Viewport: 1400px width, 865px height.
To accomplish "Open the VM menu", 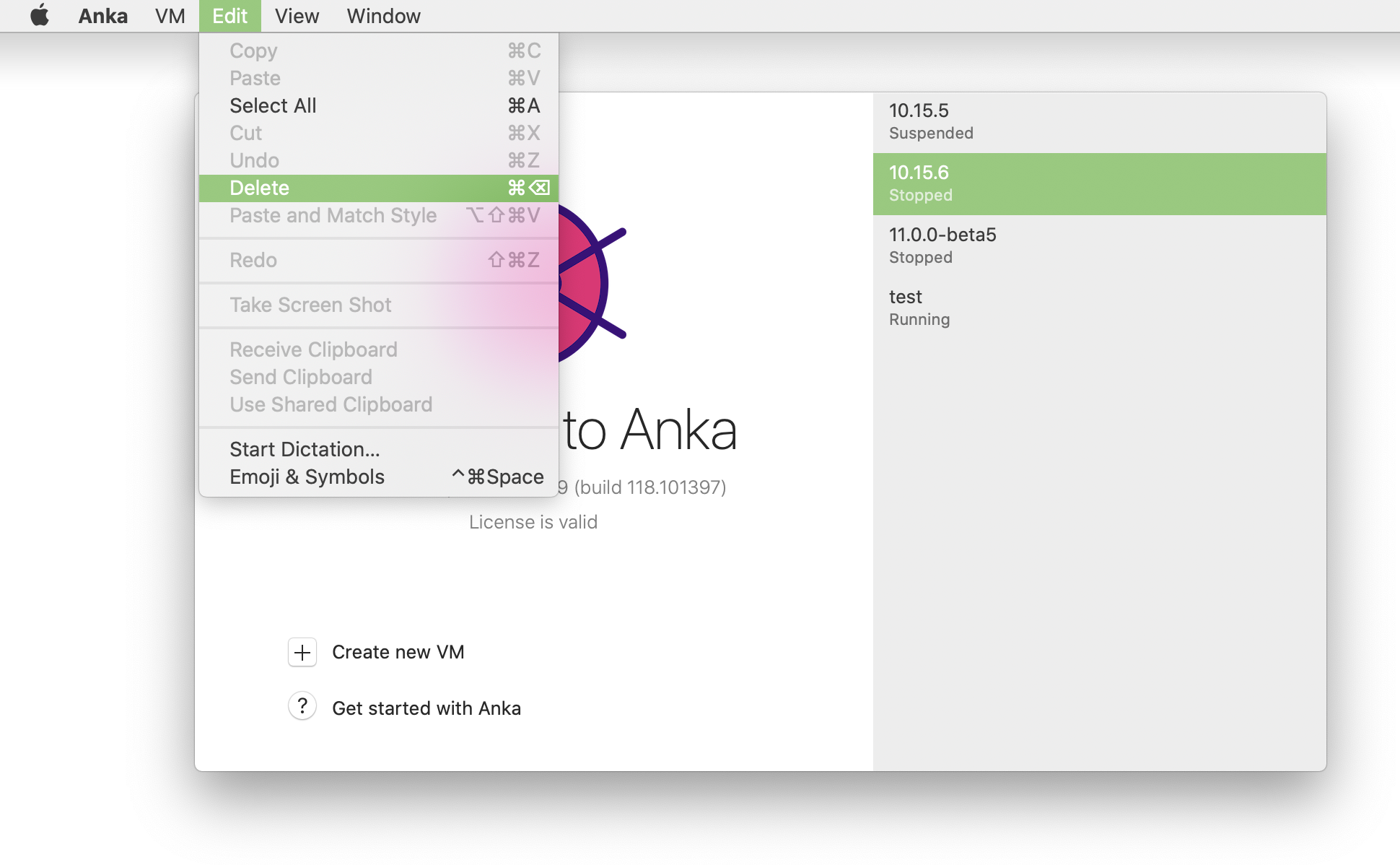I will (x=170, y=16).
